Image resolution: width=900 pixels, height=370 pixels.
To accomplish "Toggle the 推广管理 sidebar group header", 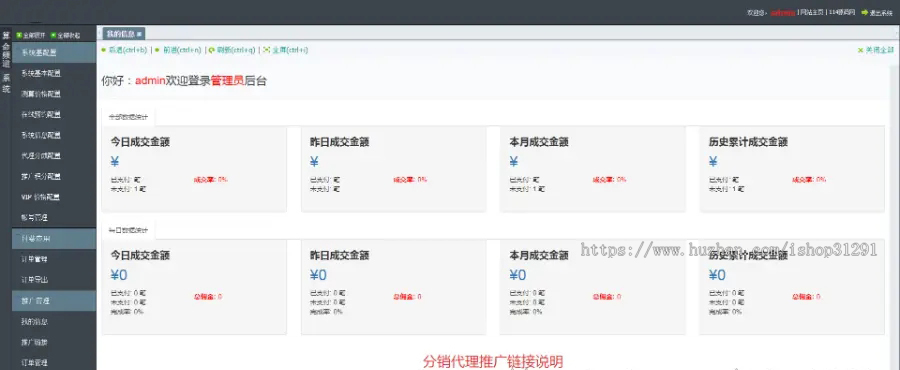I will (54, 301).
